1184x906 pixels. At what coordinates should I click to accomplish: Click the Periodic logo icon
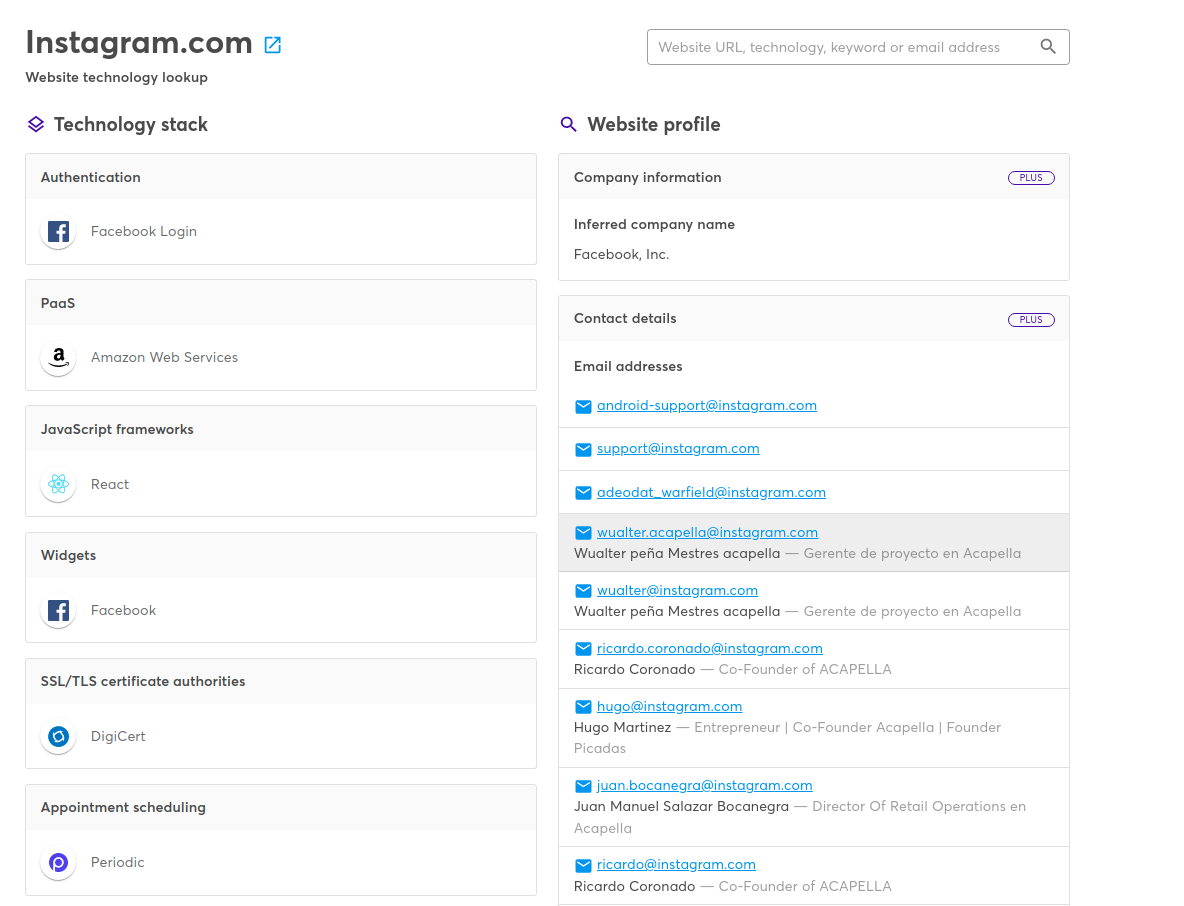click(58, 862)
